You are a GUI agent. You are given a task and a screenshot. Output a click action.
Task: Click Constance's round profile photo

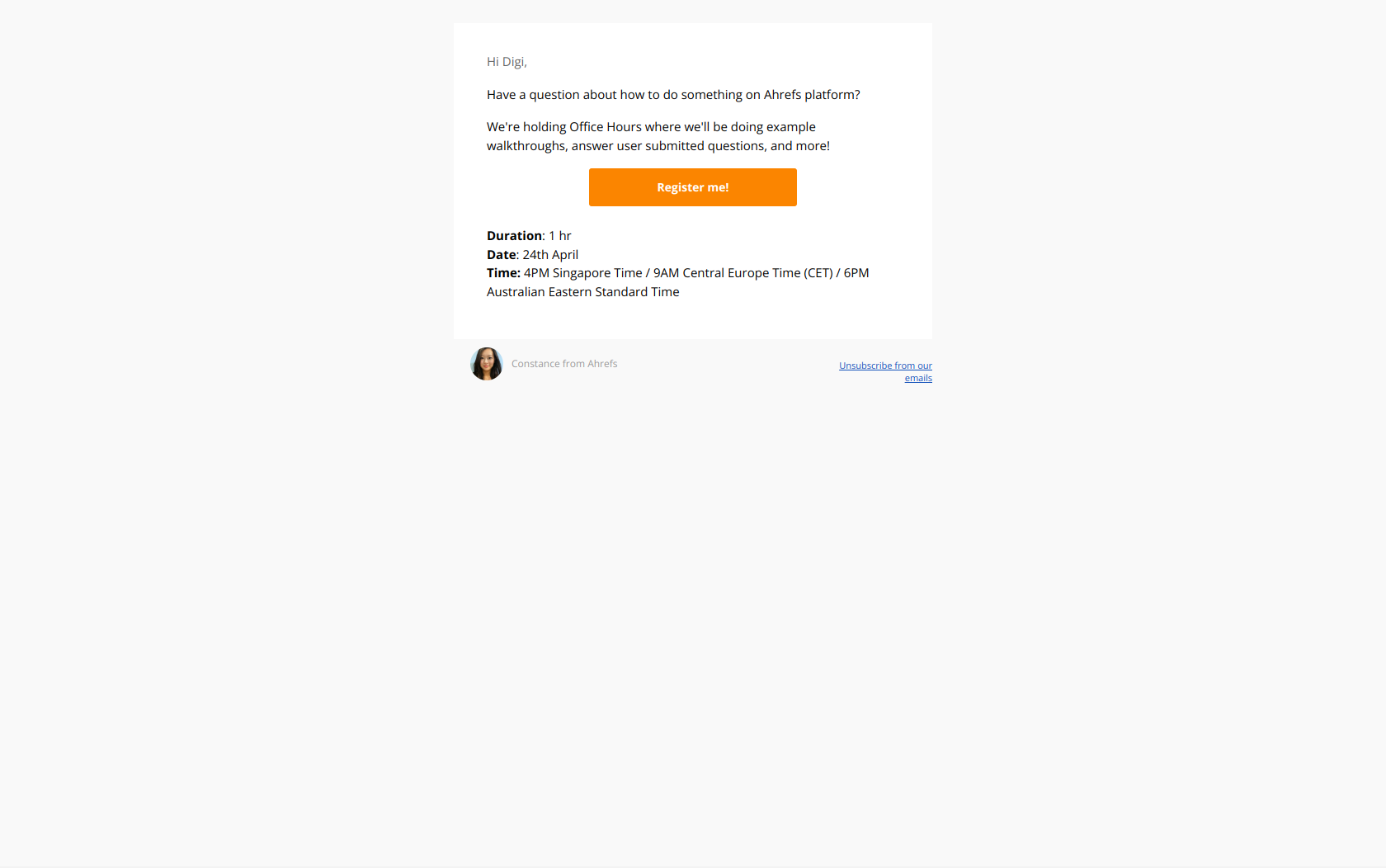point(487,364)
